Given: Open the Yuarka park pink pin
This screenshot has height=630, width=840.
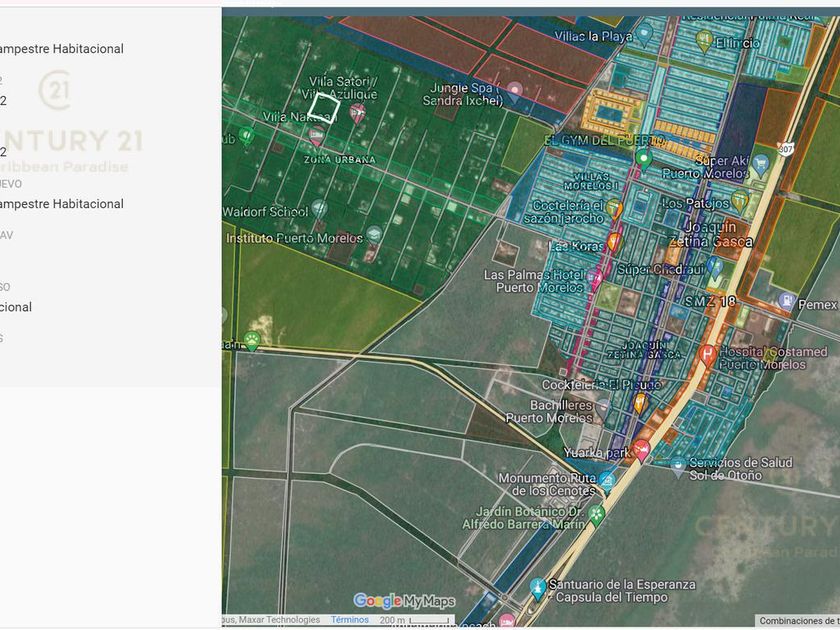Looking at the screenshot, I should [641, 451].
